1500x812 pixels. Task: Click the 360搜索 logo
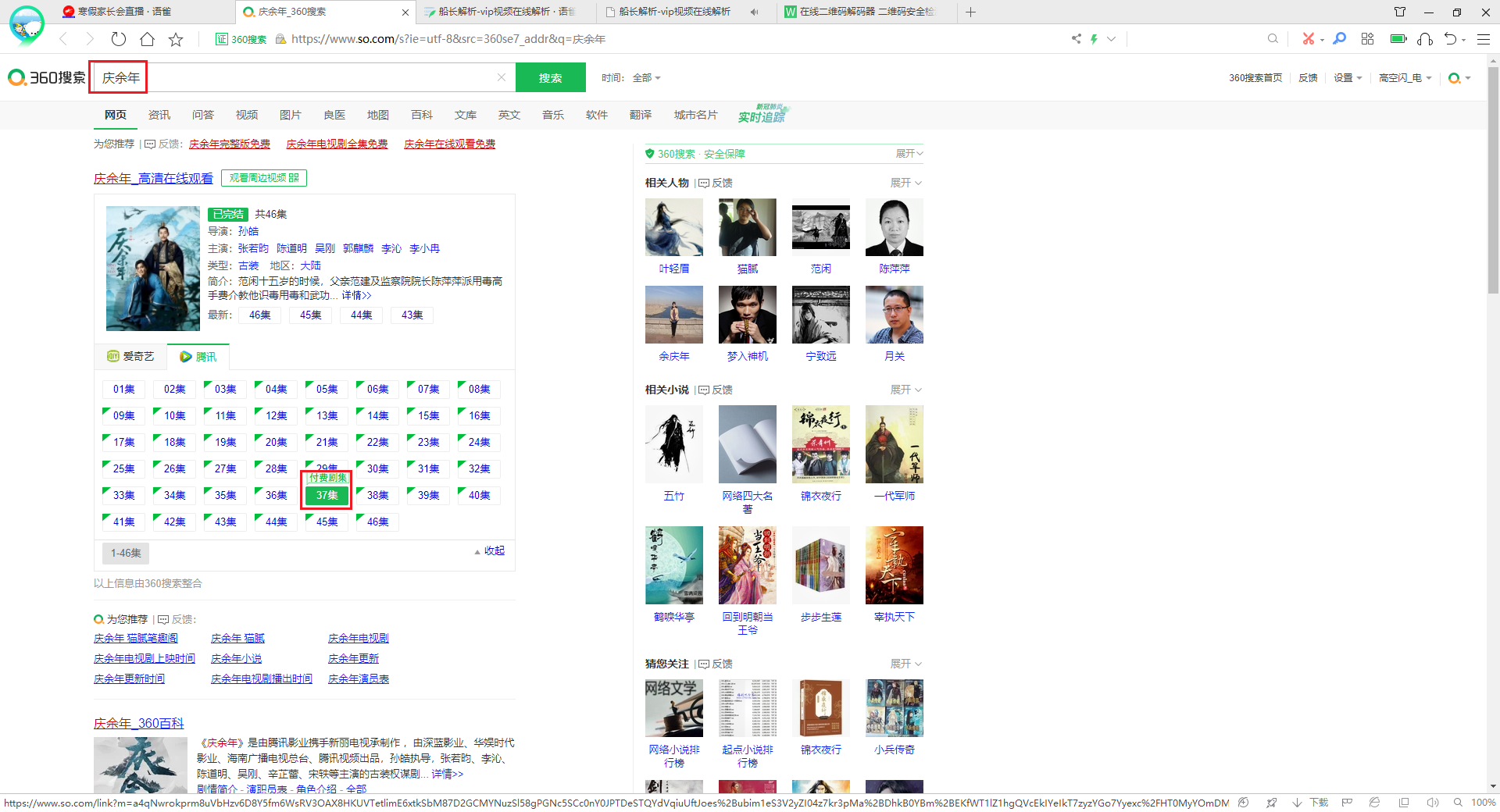[x=47, y=77]
